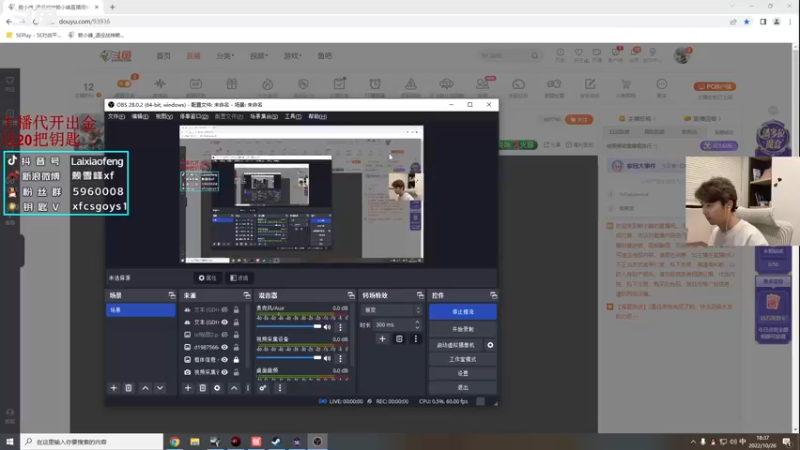Open Chrome from the Windows taskbar
800x450 pixels.
(x=174, y=442)
